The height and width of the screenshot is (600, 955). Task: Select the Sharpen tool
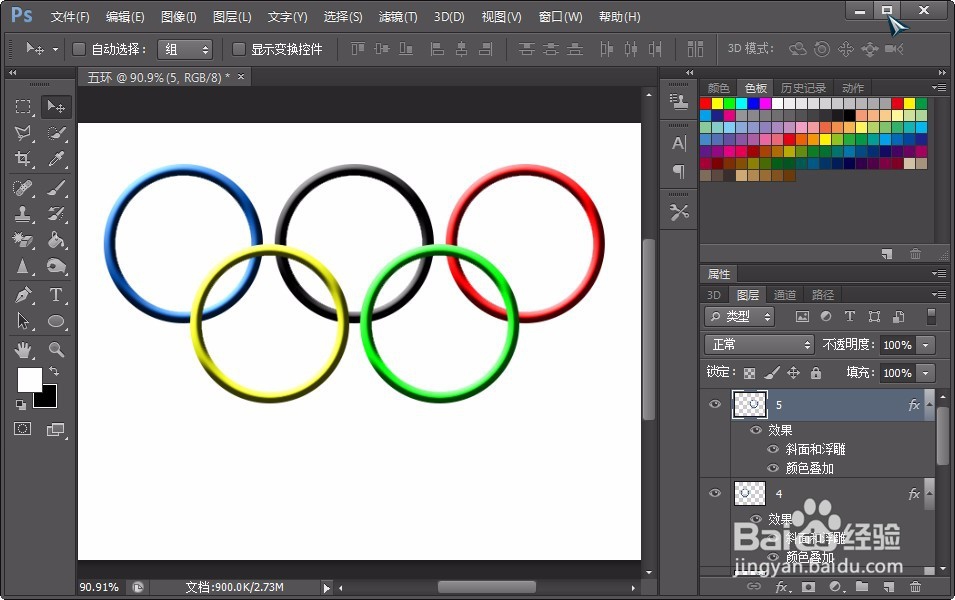[x=23, y=266]
